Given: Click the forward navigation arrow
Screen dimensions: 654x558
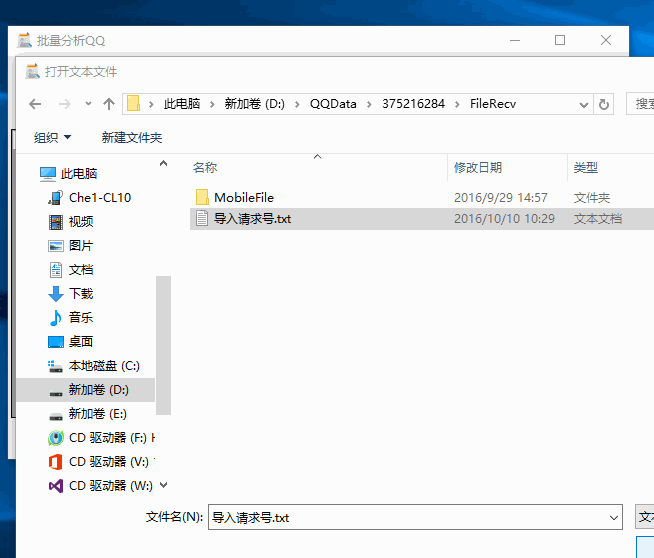Looking at the screenshot, I should [65, 104].
